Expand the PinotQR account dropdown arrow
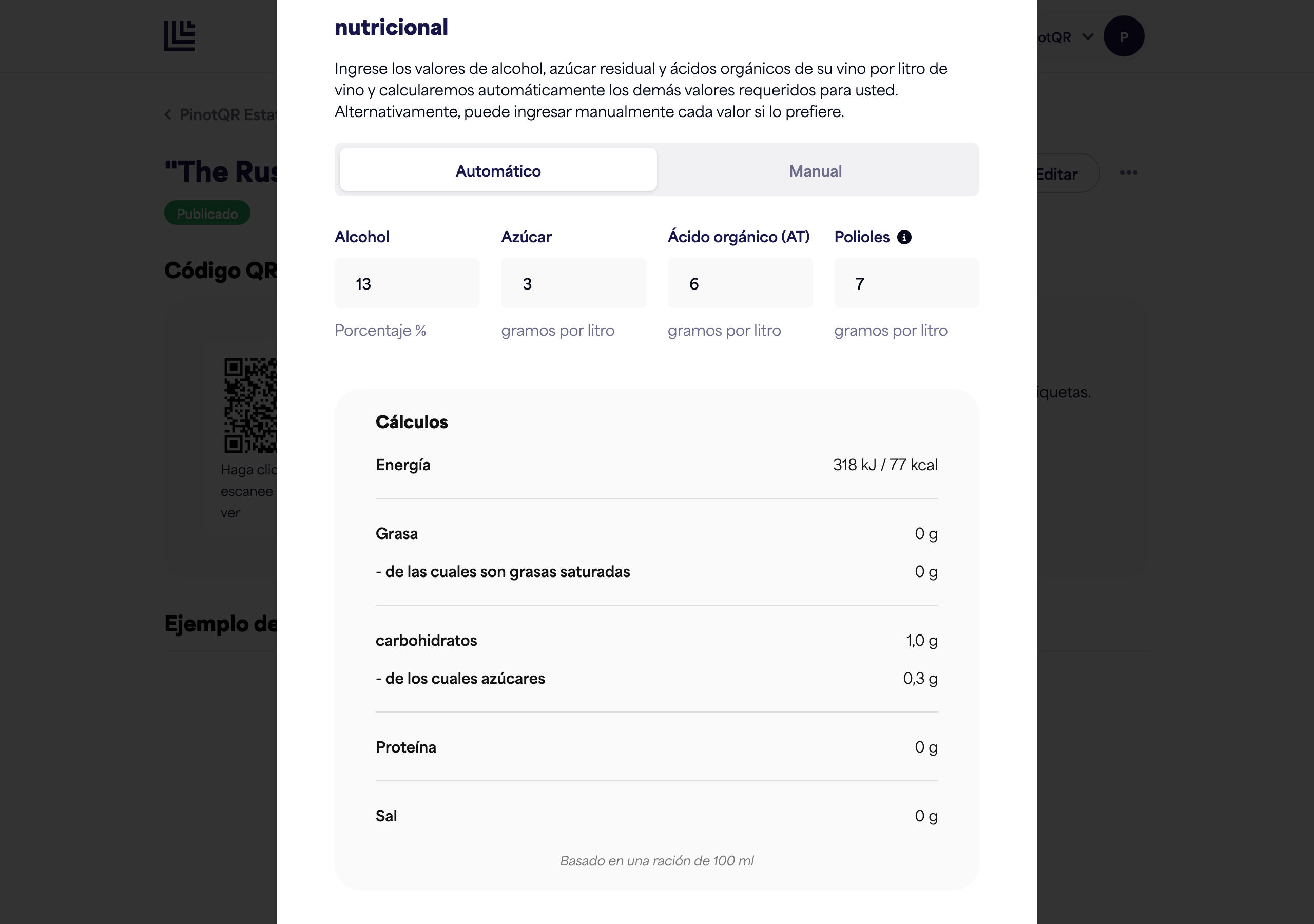 1087,36
